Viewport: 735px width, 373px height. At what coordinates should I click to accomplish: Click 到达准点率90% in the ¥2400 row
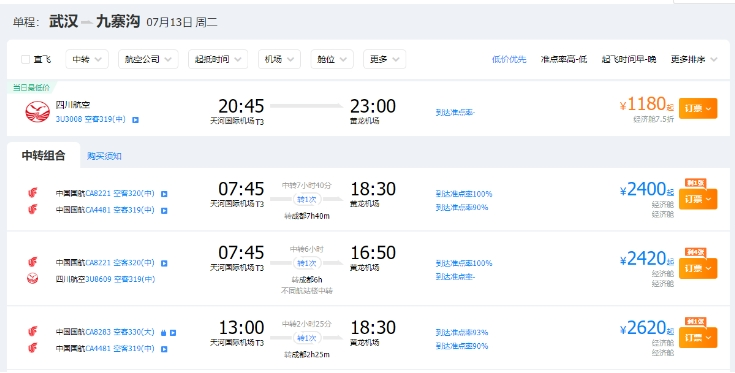click(x=462, y=207)
